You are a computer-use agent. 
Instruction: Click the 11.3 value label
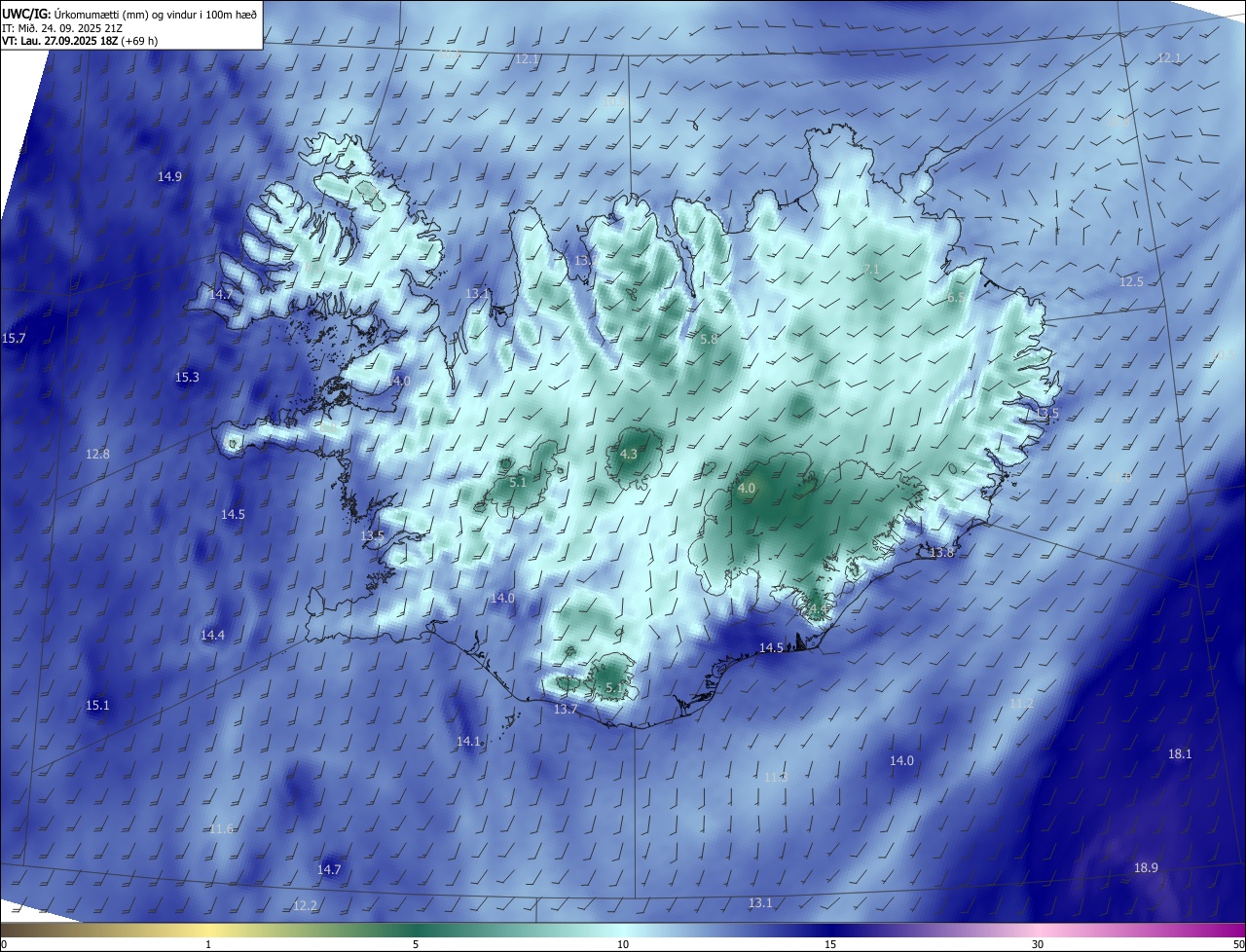tap(775, 777)
